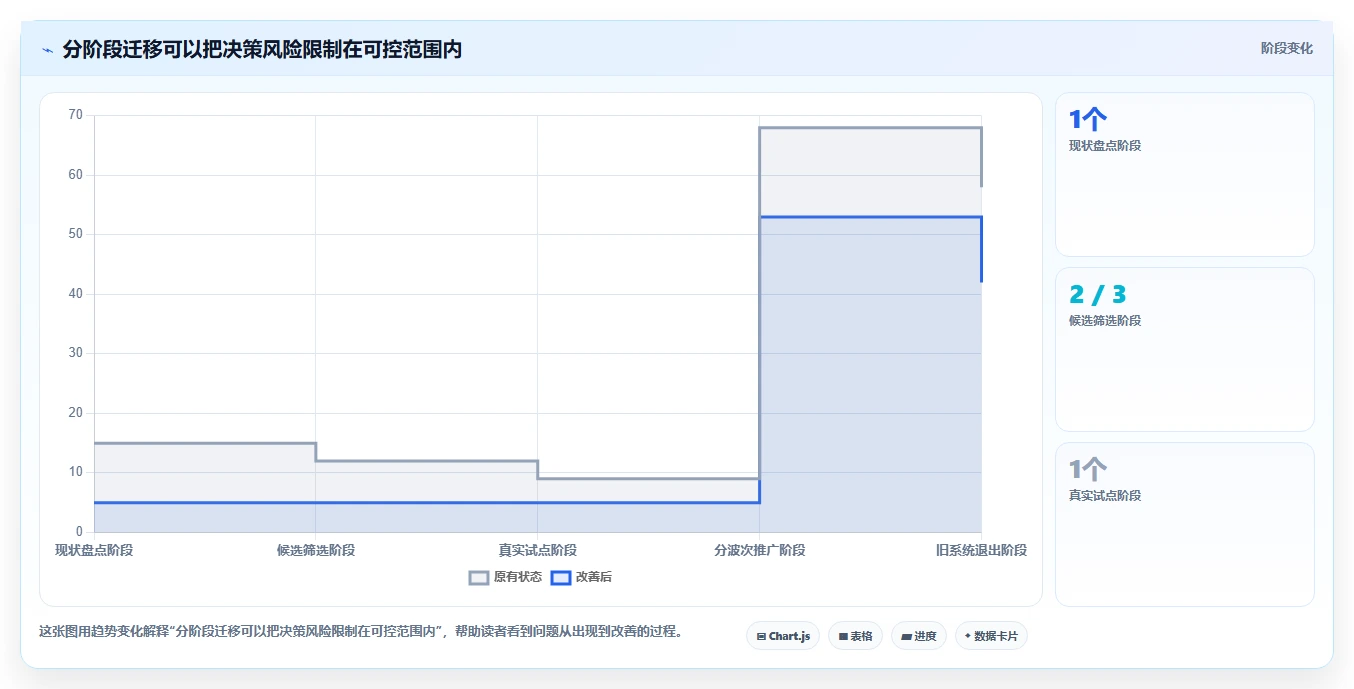Click the gray 1个 value in 真实试点阶段 card
The height and width of the screenshot is (689, 1354).
[1088, 470]
